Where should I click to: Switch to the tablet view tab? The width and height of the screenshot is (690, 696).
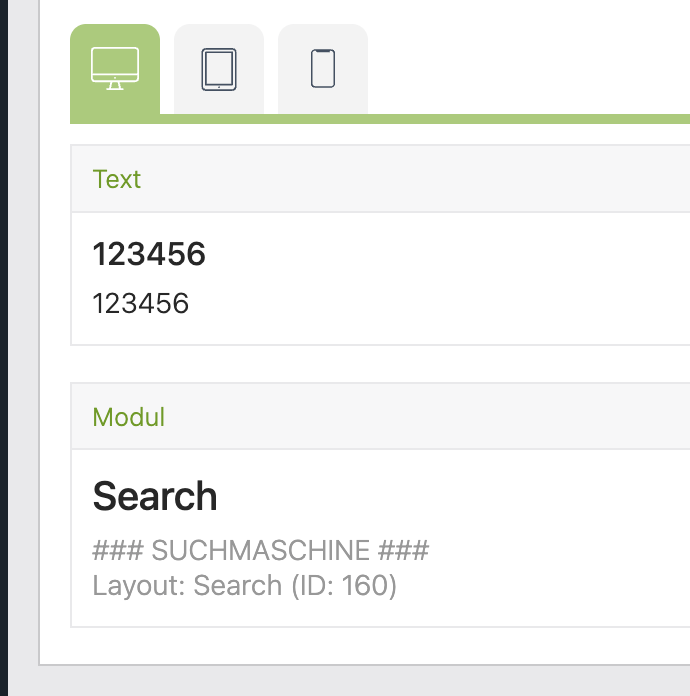[x=218, y=69]
